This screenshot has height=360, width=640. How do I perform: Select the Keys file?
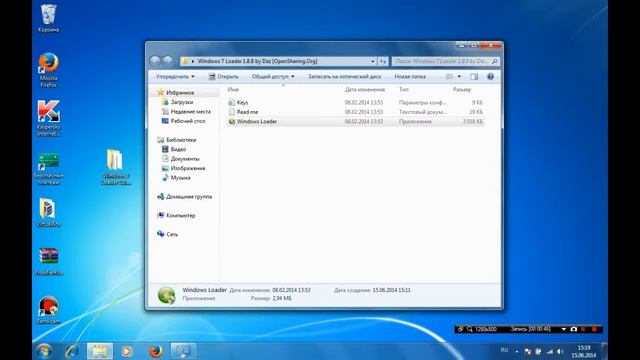[355, 102]
